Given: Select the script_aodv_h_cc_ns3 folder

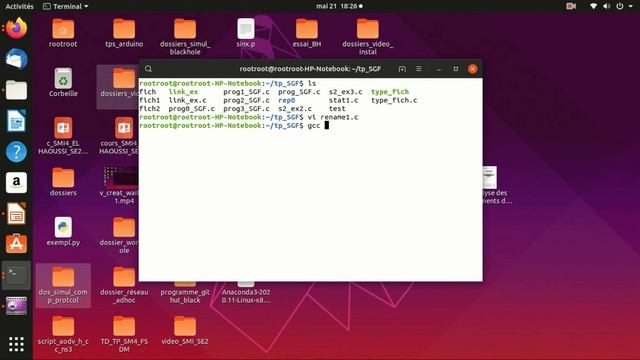Looking at the screenshot, I should click(63, 334).
